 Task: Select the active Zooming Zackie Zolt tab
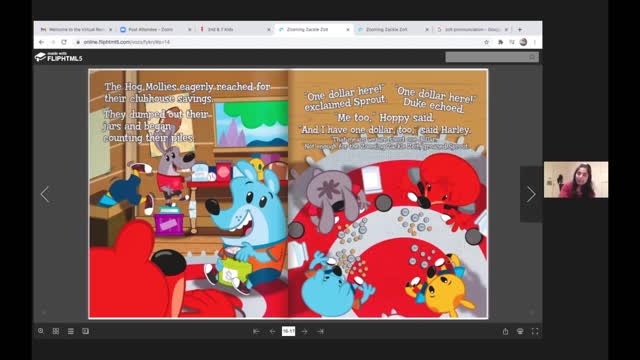click(x=314, y=29)
